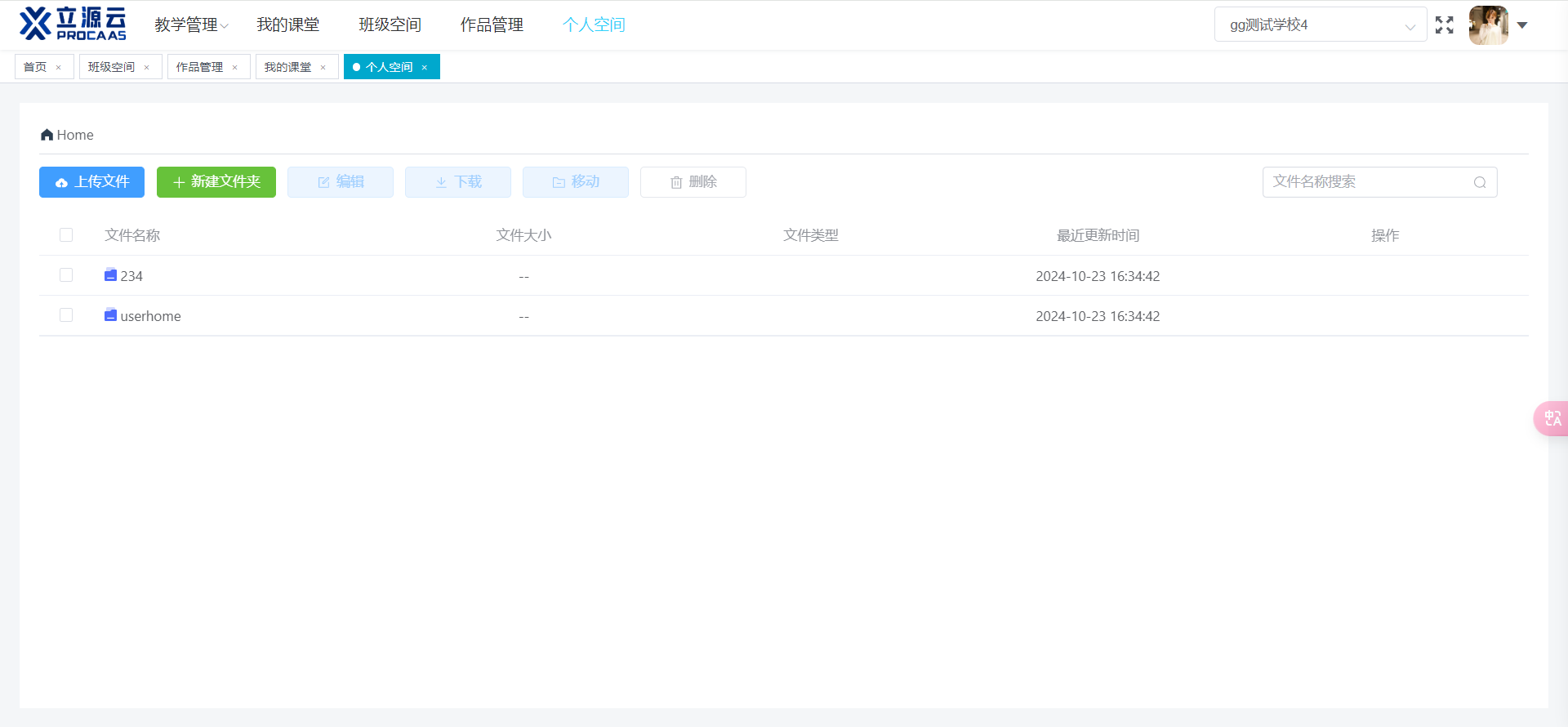
Task: Switch to the 首页 tab
Action: click(35, 67)
